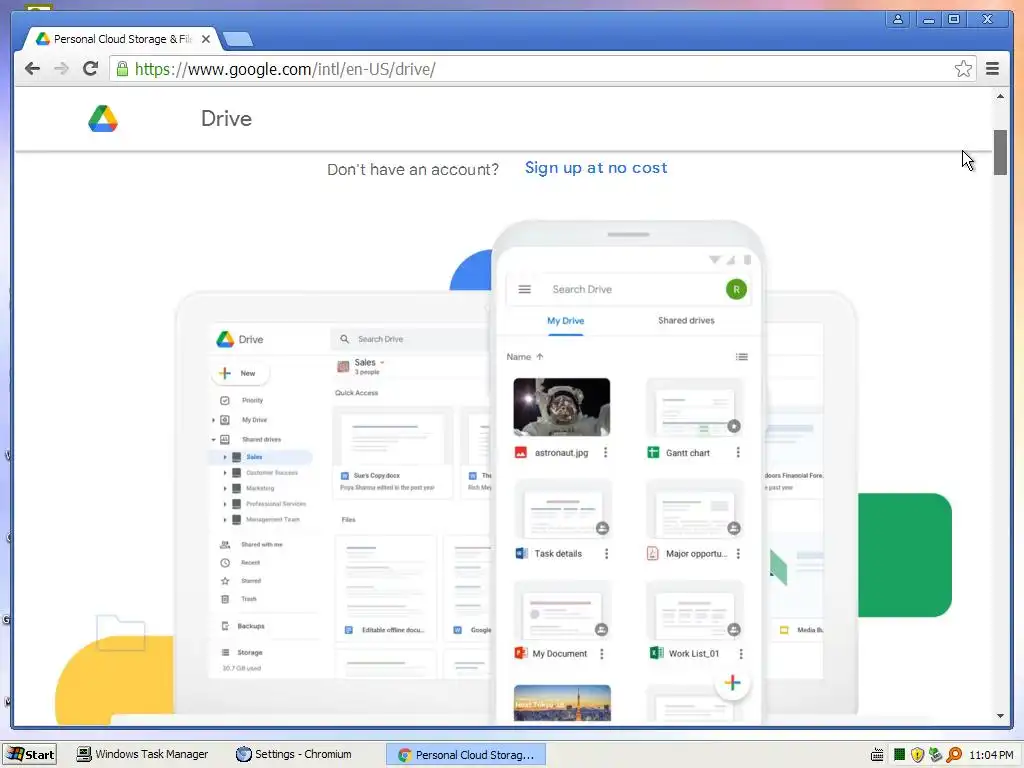The image size is (1024, 768).
Task: Click the orange magnifier tray icon
Action: [x=954, y=755]
